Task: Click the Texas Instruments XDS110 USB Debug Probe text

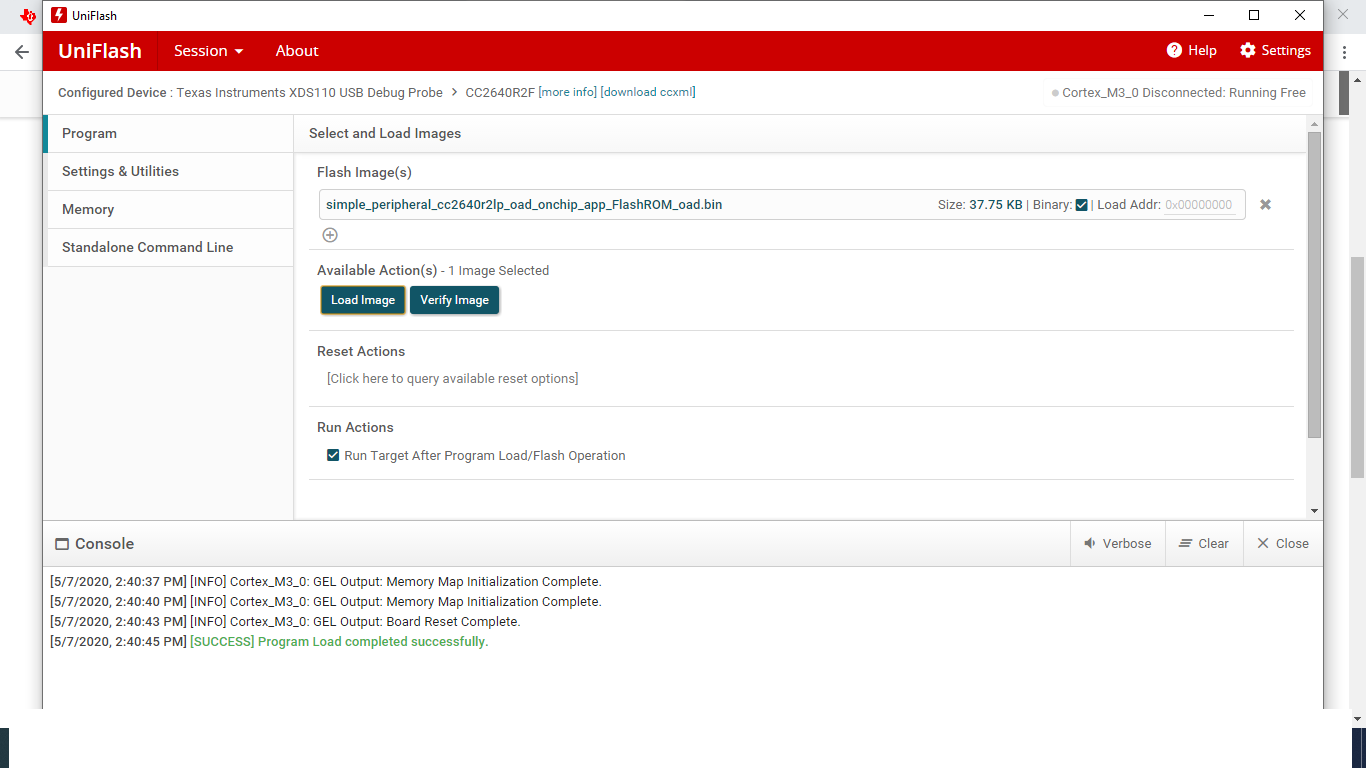Action: pos(309,92)
